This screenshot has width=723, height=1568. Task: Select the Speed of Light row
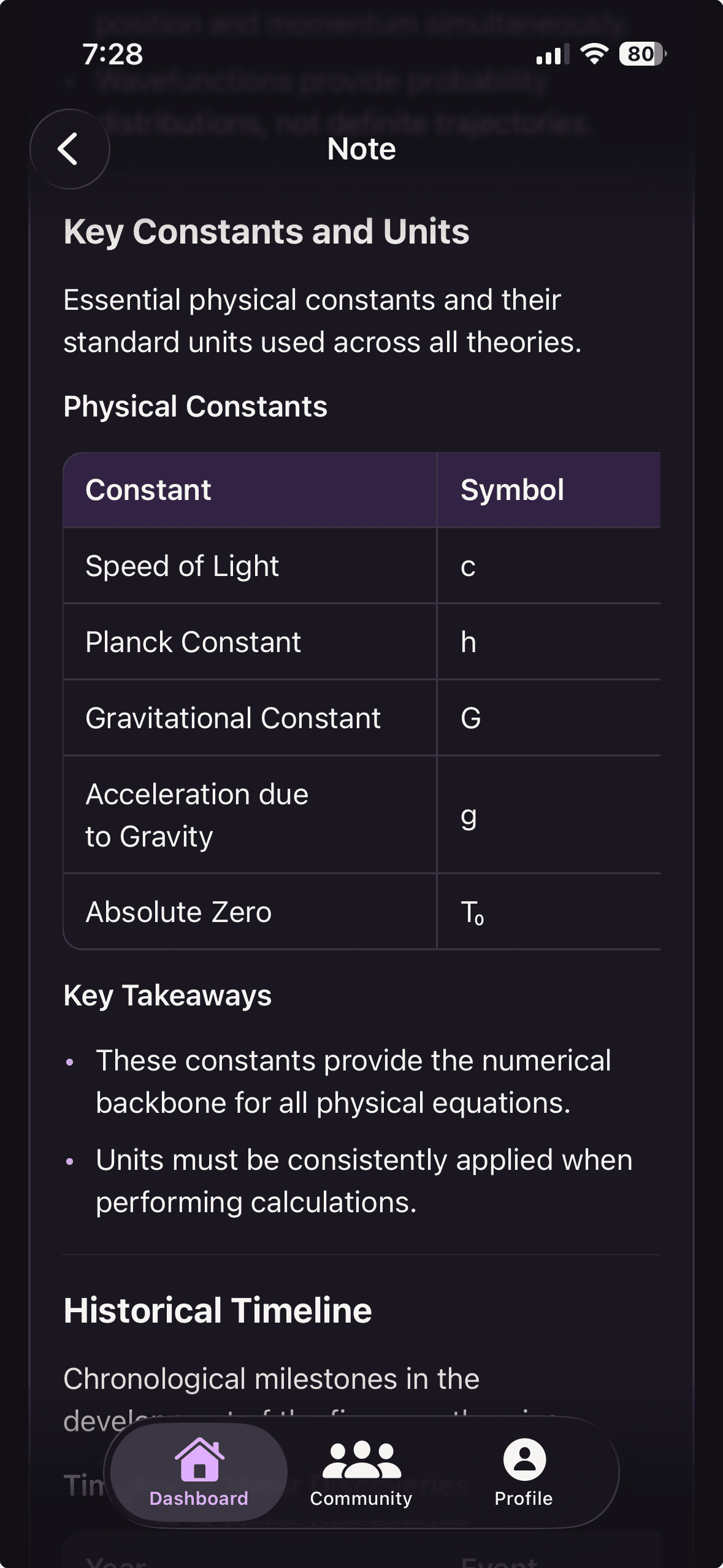[362, 566]
